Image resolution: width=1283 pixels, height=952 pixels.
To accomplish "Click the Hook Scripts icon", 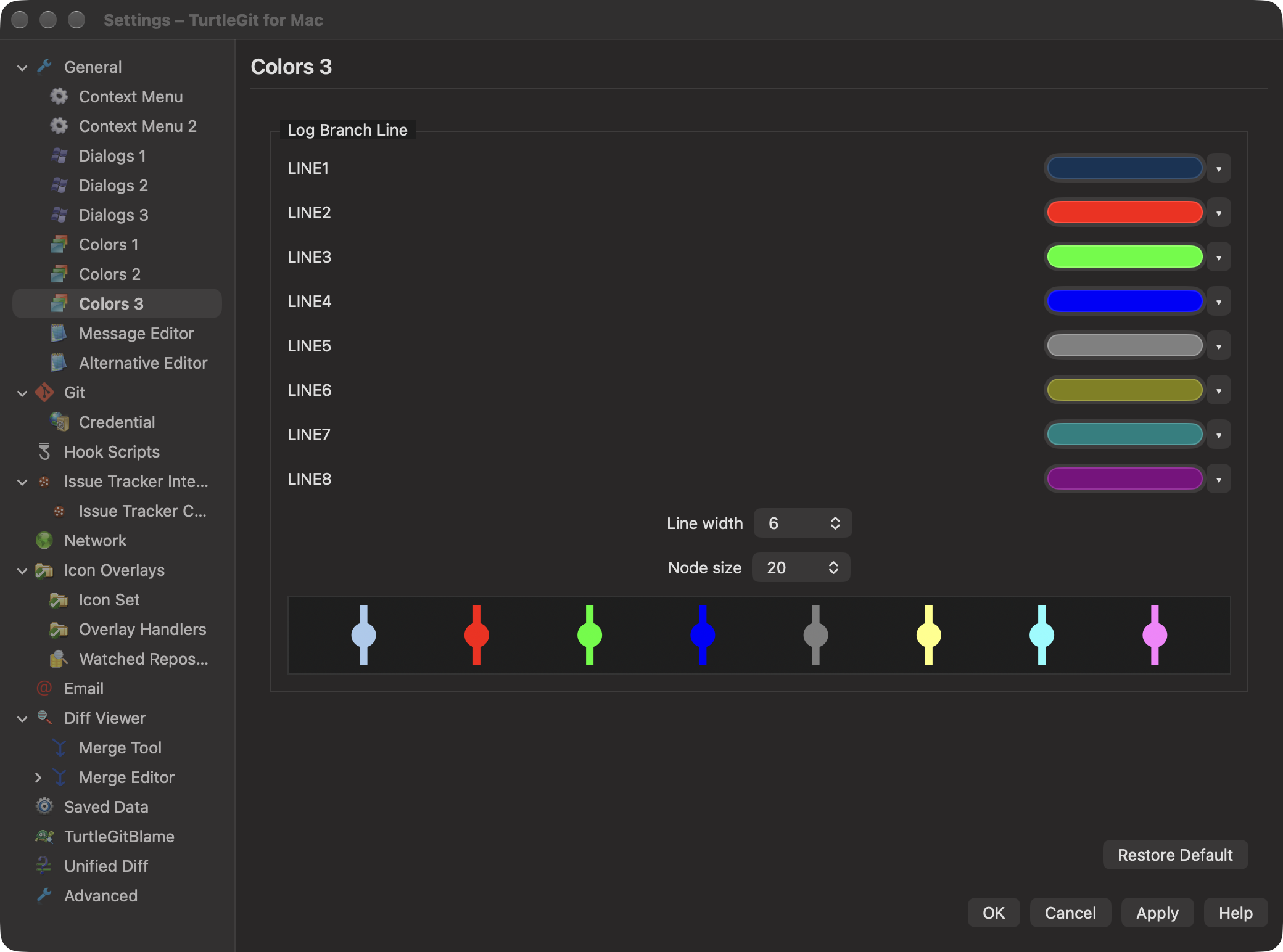I will [44, 451].
